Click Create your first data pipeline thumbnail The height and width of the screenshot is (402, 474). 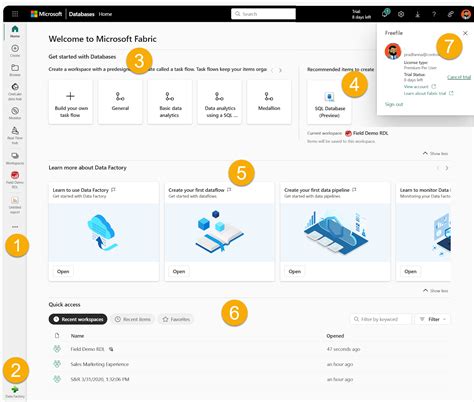(335, 232)
